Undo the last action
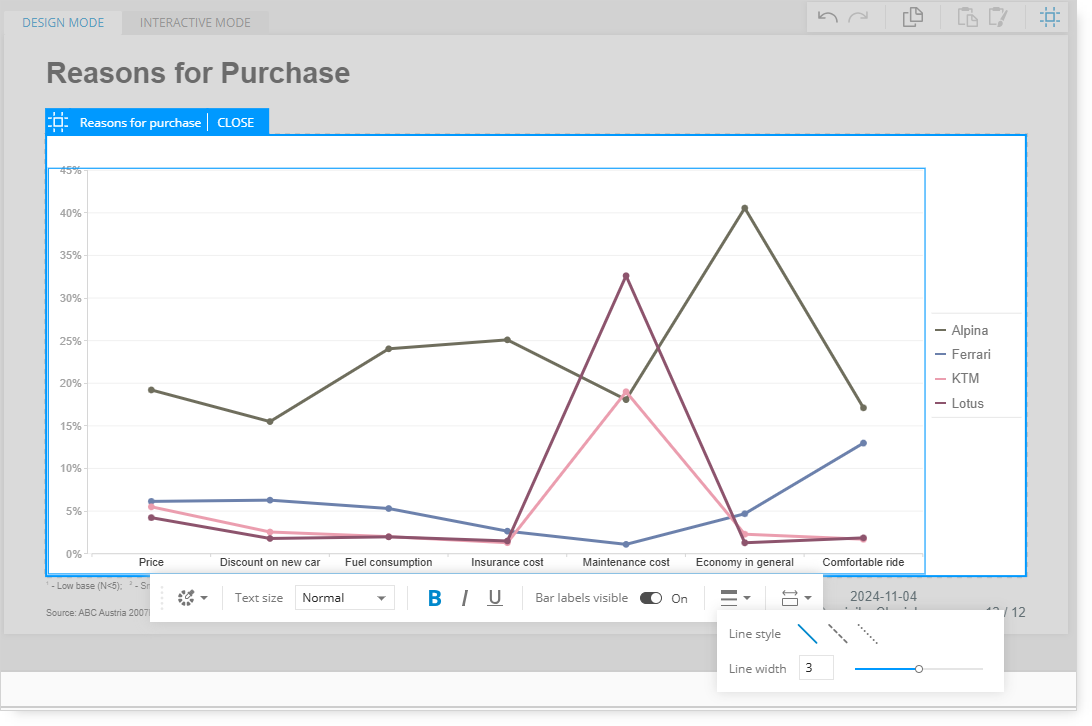Image resolution: width=1092 pixels, height=726 pixels. click(x=827, y=17)
